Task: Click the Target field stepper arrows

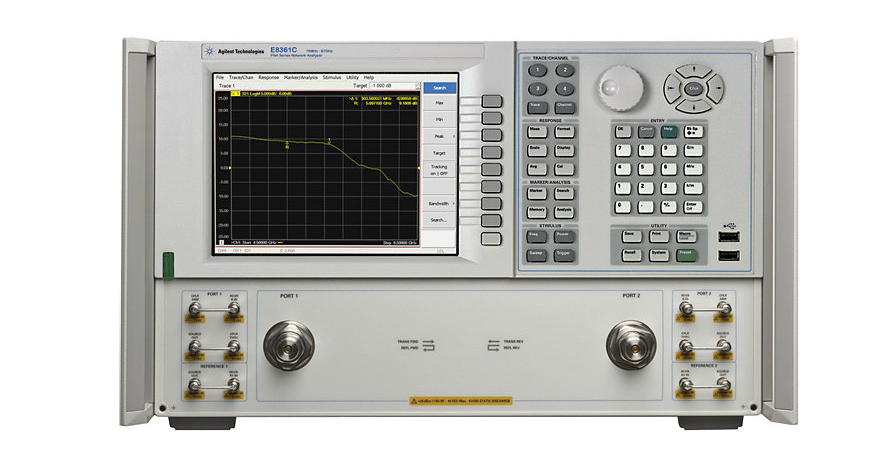Action: 418,86
